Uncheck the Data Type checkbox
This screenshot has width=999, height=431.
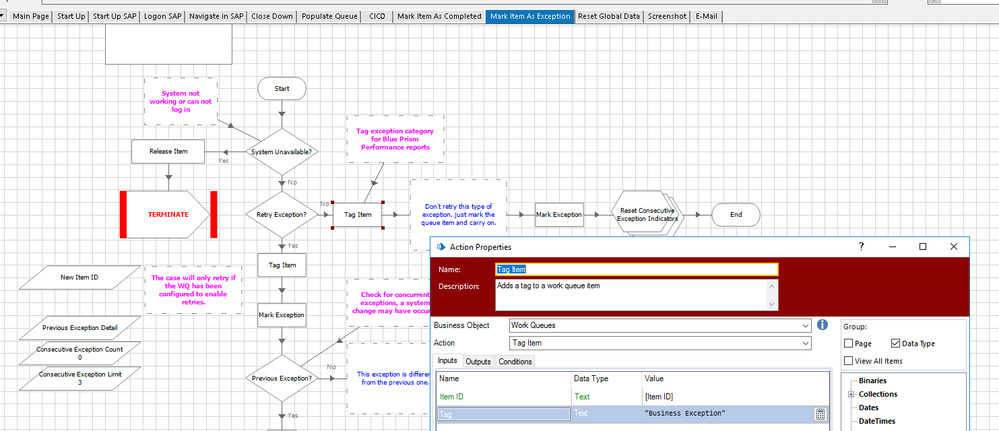[x=895, y=344]
